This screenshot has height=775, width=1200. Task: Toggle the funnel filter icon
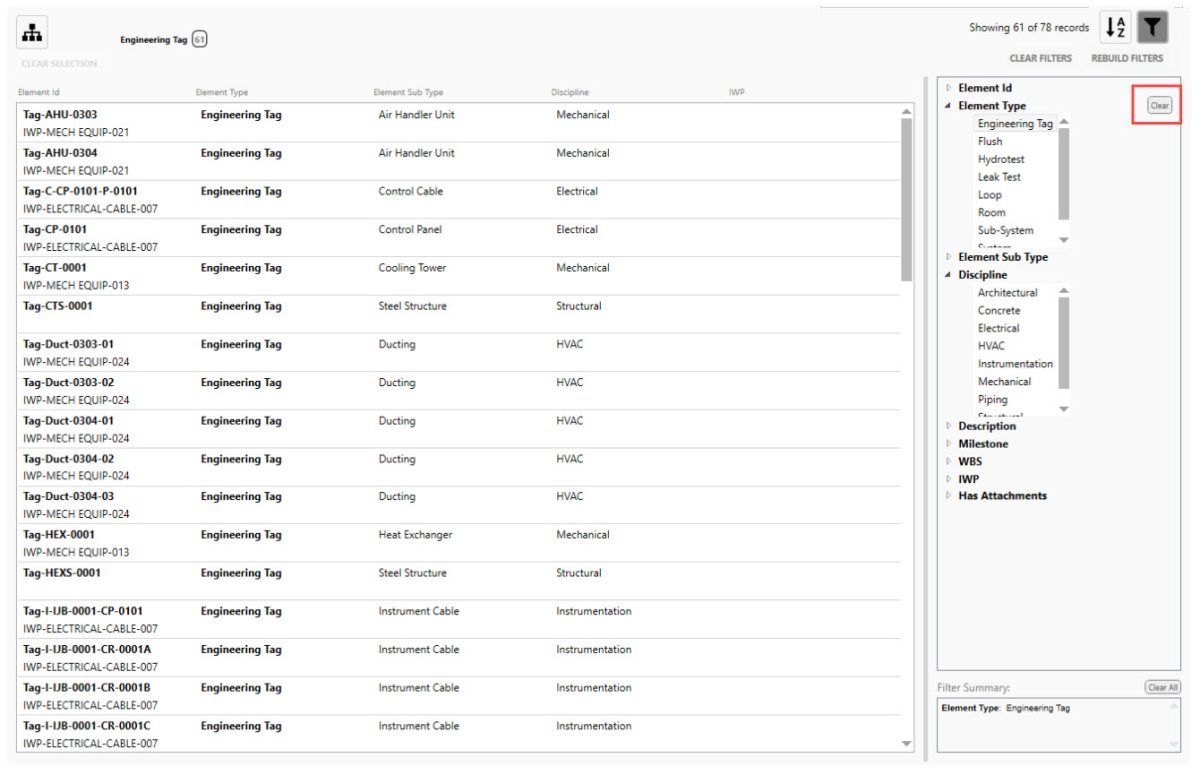pyautogui.click(x=1153, y=28)
